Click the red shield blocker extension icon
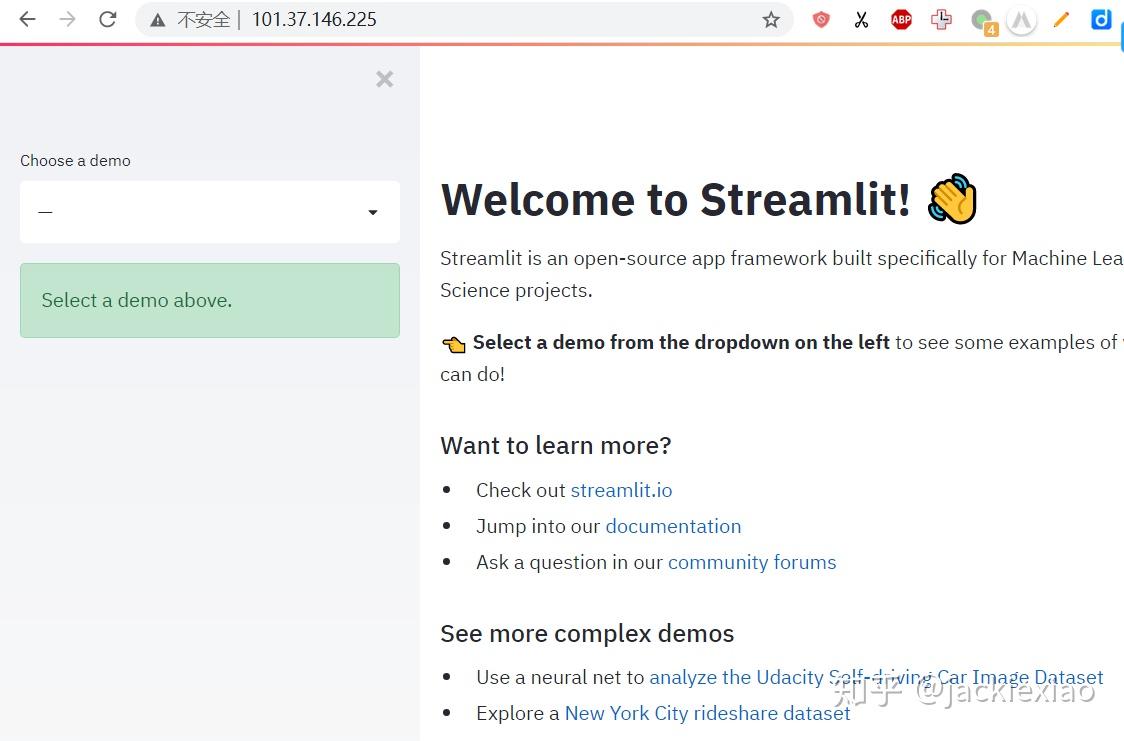Screen dimensions: 1124x741 point(821,19)
